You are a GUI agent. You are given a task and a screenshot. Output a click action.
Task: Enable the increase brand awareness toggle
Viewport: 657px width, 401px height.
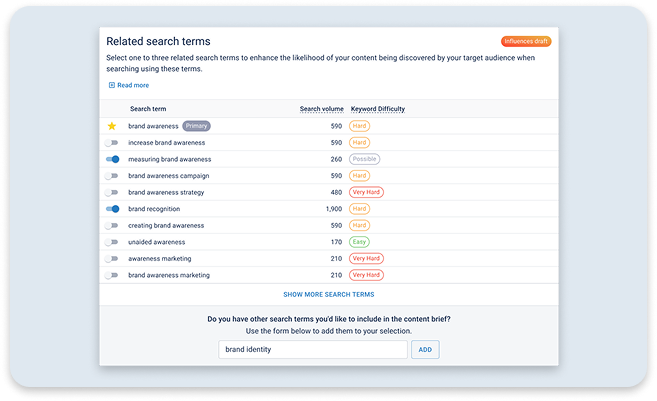click(112, 142)
